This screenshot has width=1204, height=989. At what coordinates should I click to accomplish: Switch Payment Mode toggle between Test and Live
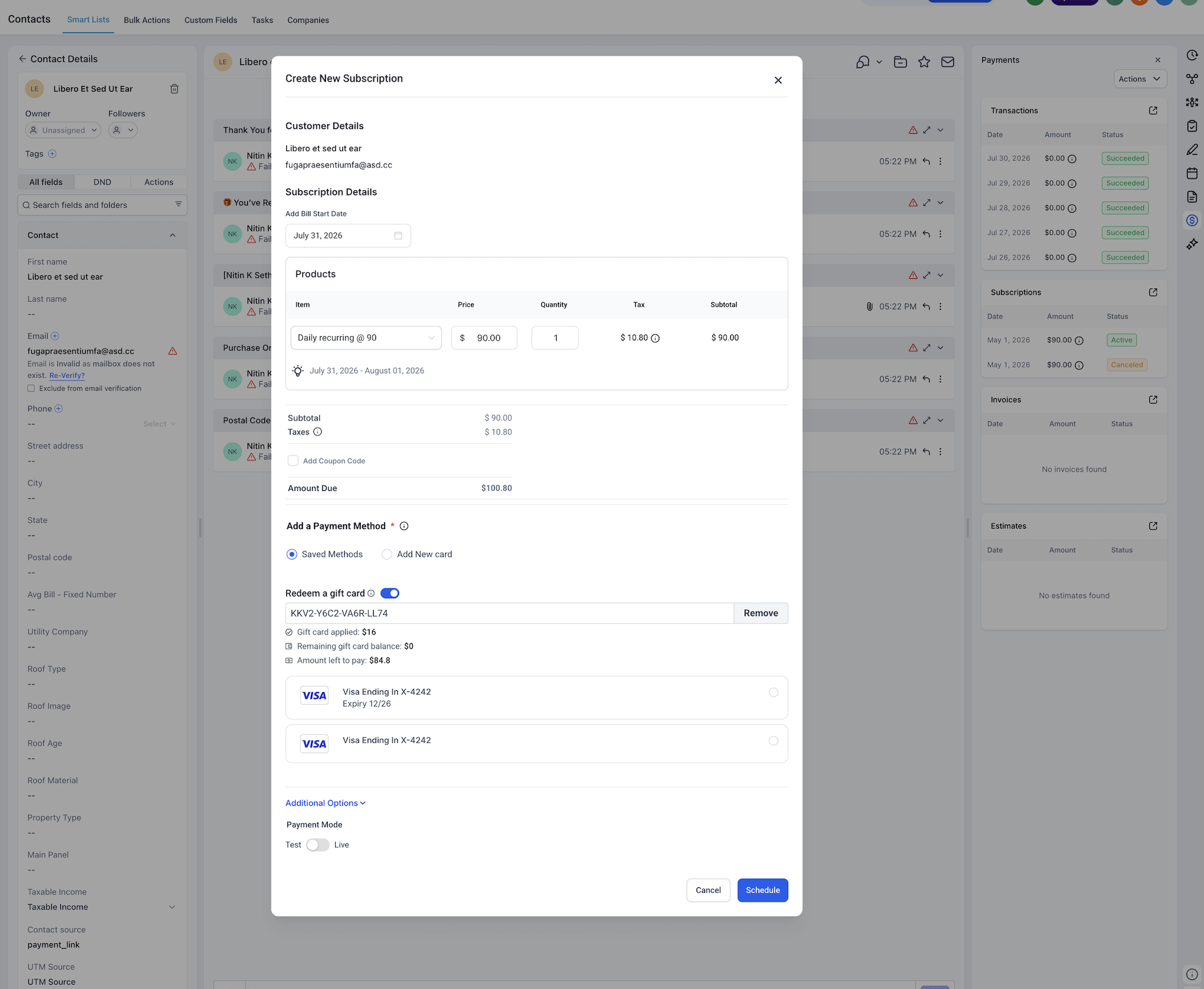coord(318,845)
